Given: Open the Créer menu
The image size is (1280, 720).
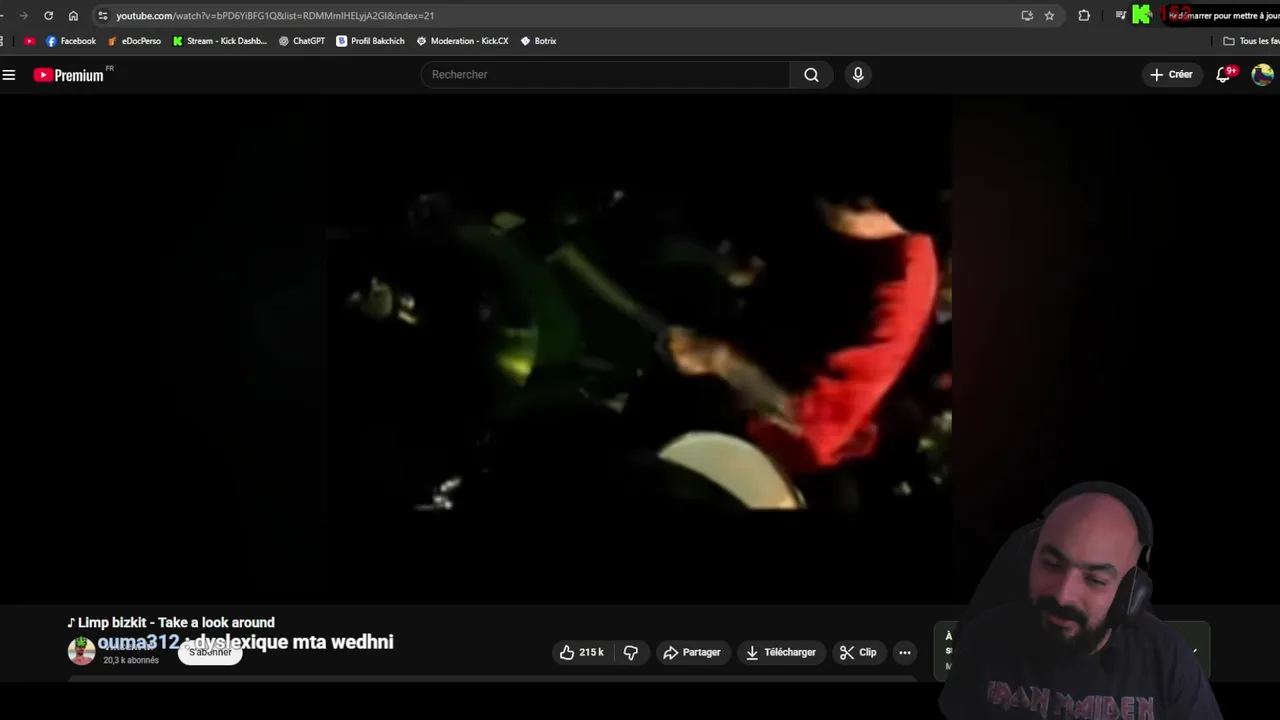Looking at the screenshot, I should click(x=1171, y=75).
